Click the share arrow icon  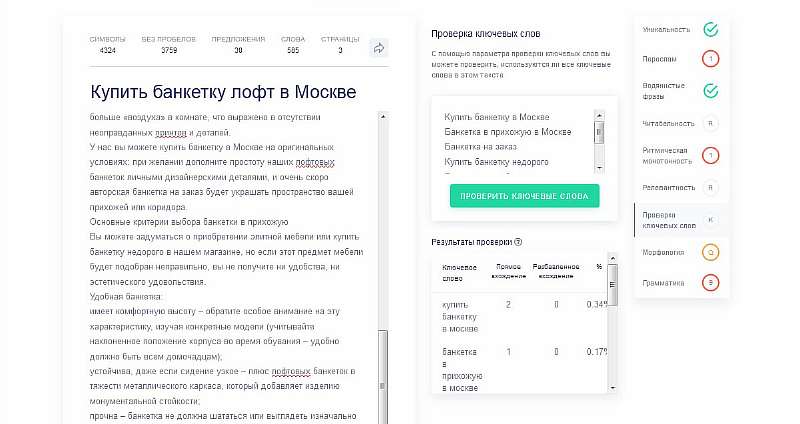point(379,48)
